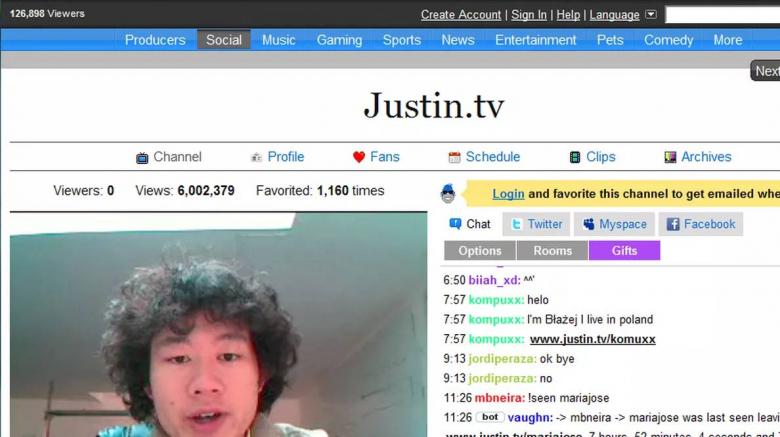The width and height of the screenshot is (780, 437).
Task: Click the Create Account link
Action: click(x=461, y=15)
